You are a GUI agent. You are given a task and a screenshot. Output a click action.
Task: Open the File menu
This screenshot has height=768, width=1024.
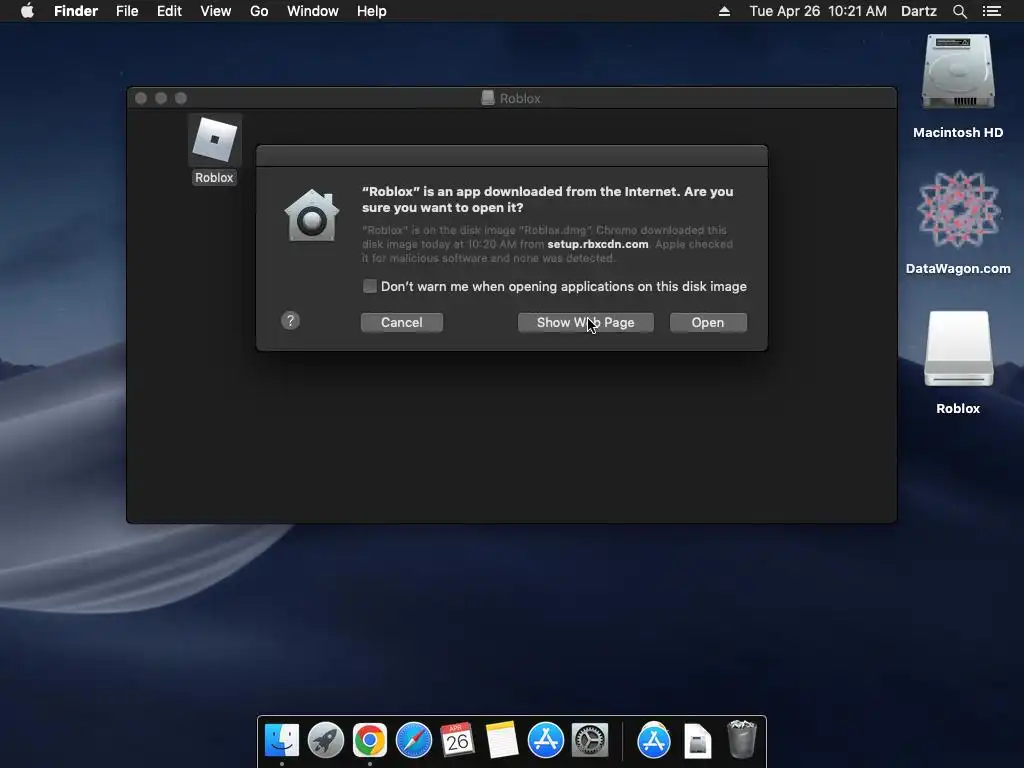[127, 11]
